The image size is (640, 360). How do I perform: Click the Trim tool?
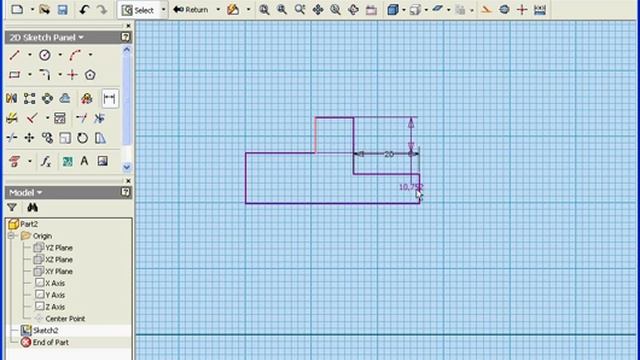pos(99,118)
